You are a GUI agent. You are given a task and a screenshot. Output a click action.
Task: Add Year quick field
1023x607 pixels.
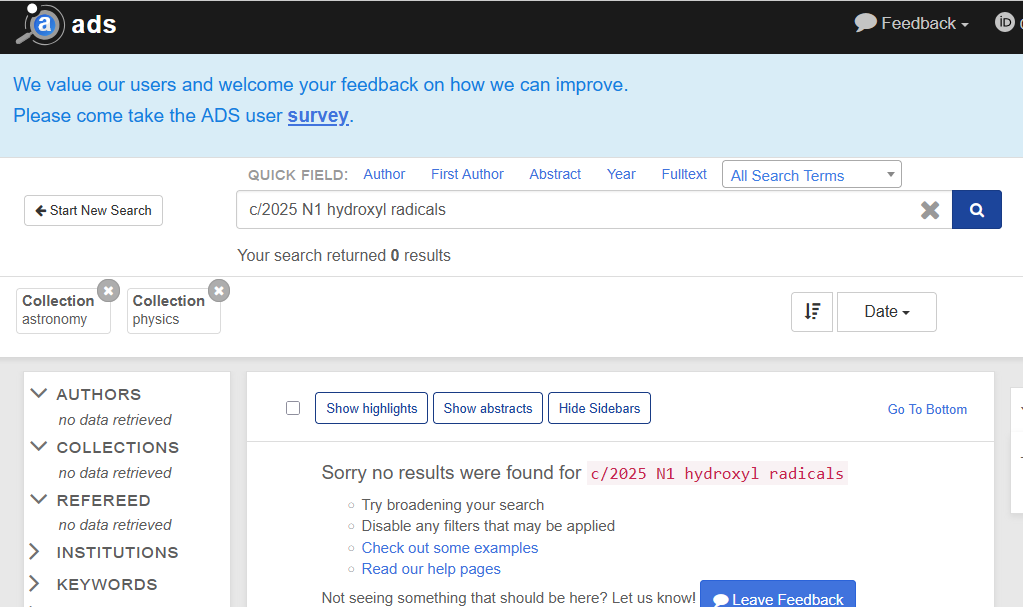coord(621,174)
